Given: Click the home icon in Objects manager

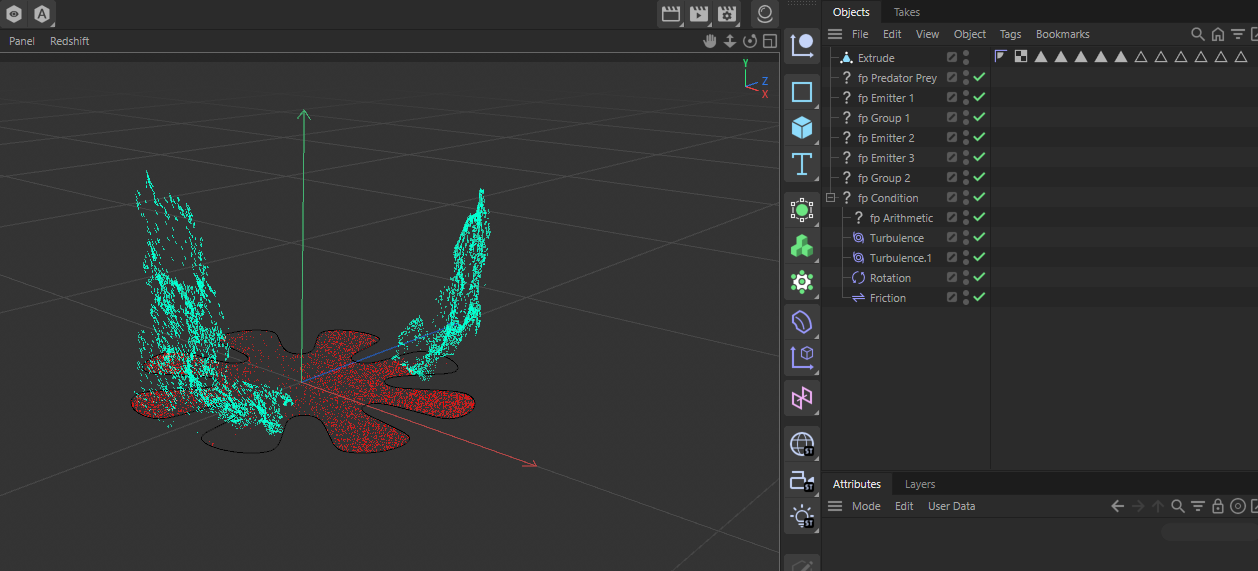Looking at the screenshot, I should [x=1217, y=34].
